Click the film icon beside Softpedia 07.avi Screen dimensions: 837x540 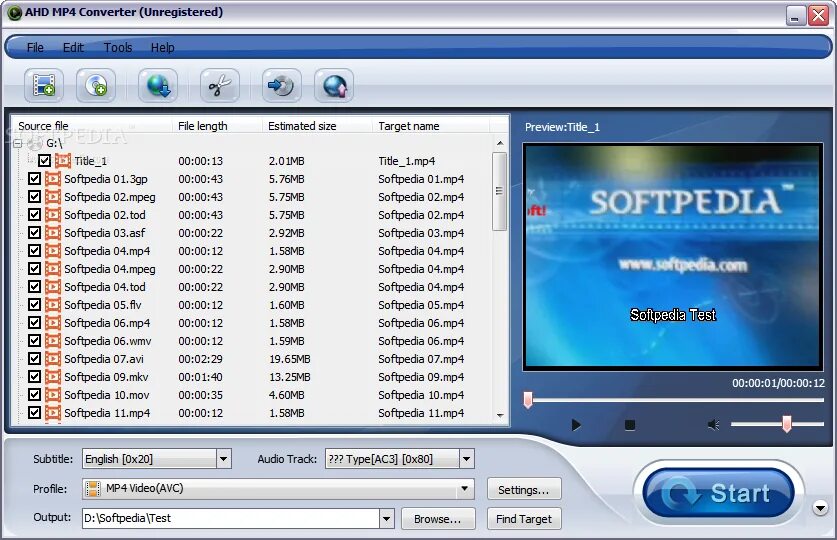coord(53,359)
